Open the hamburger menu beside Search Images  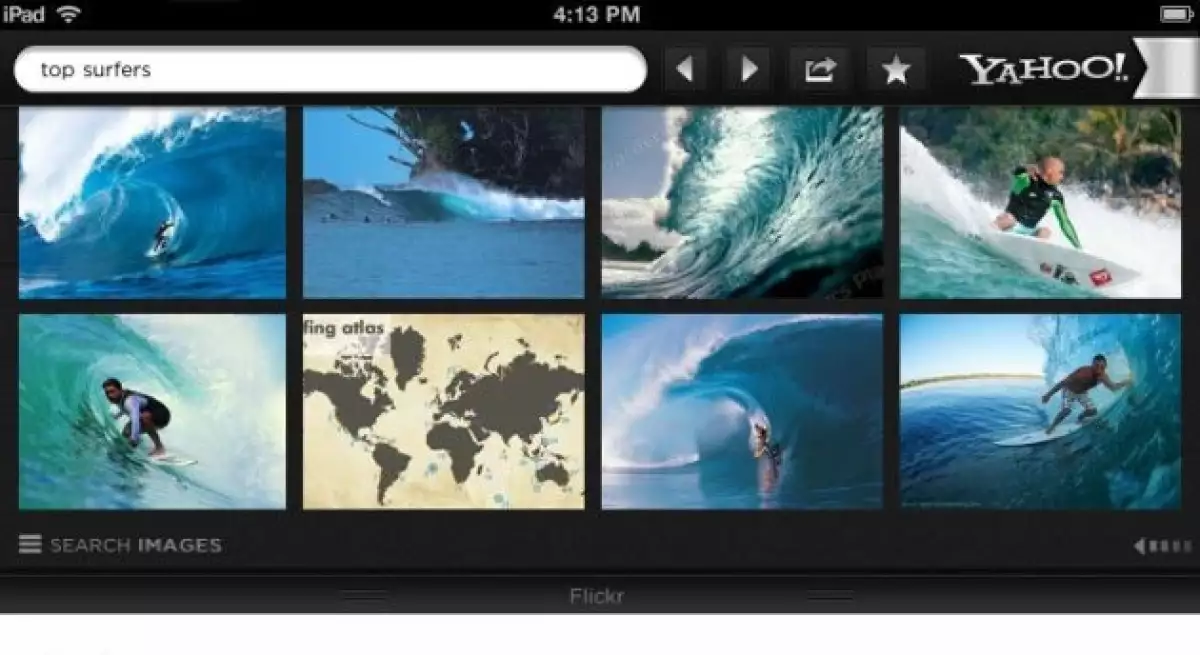pyautogui.click(x=30, y=545)
